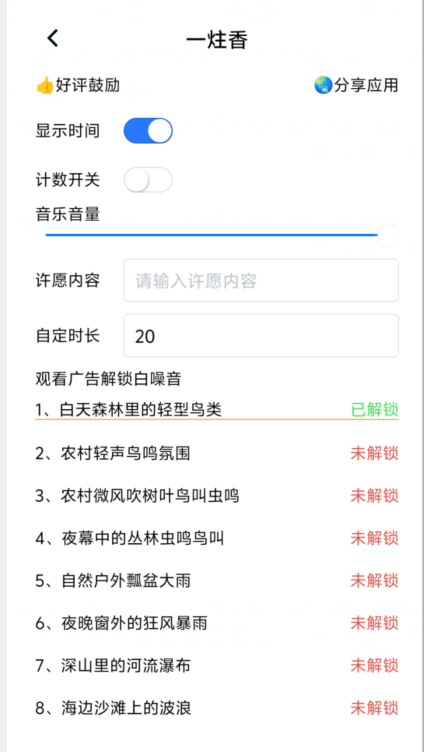Tap the globe 分享应用 icon
The width and height of the screenshot is (424, 752).
click(x=323, y=85)
